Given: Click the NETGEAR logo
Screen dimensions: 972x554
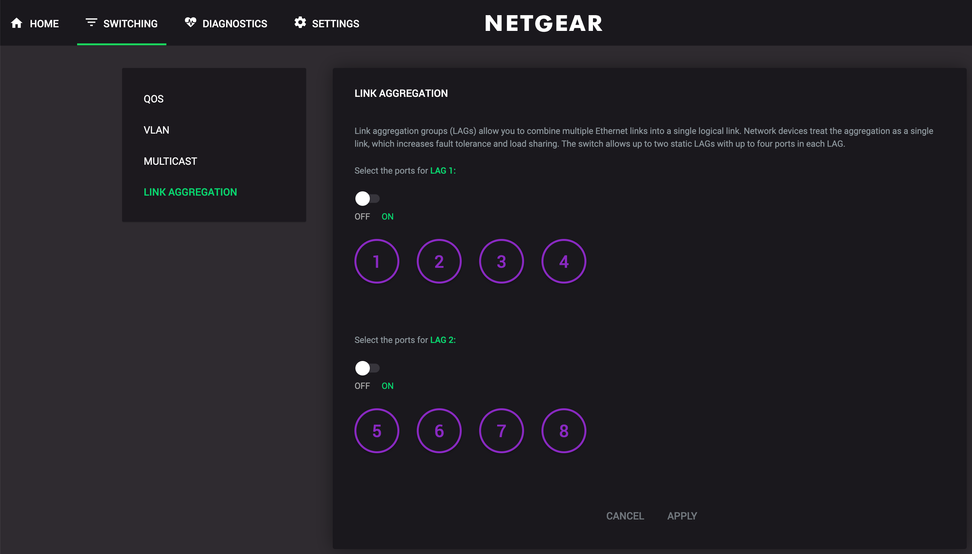Looking at the screenshot, I should point(544,24).
